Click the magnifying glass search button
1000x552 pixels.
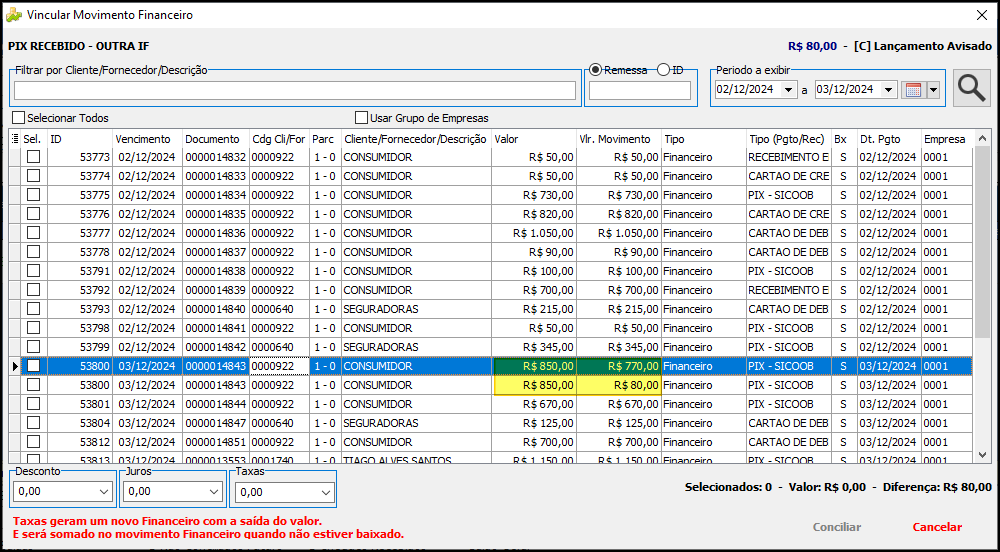972,88
